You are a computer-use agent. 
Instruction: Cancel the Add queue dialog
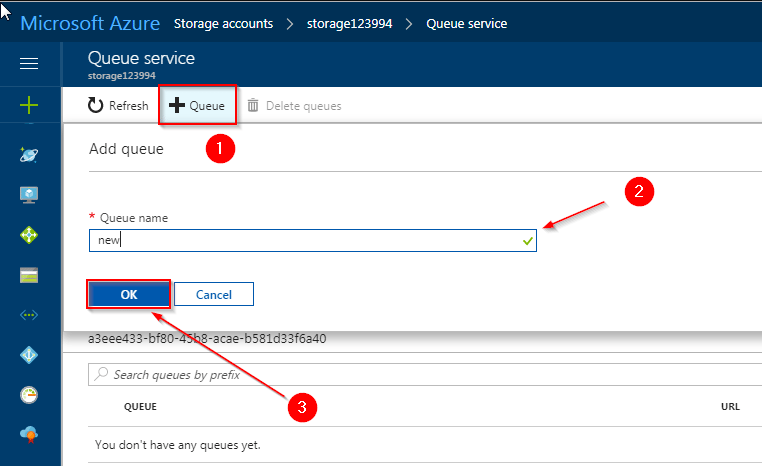pos(214,294)
